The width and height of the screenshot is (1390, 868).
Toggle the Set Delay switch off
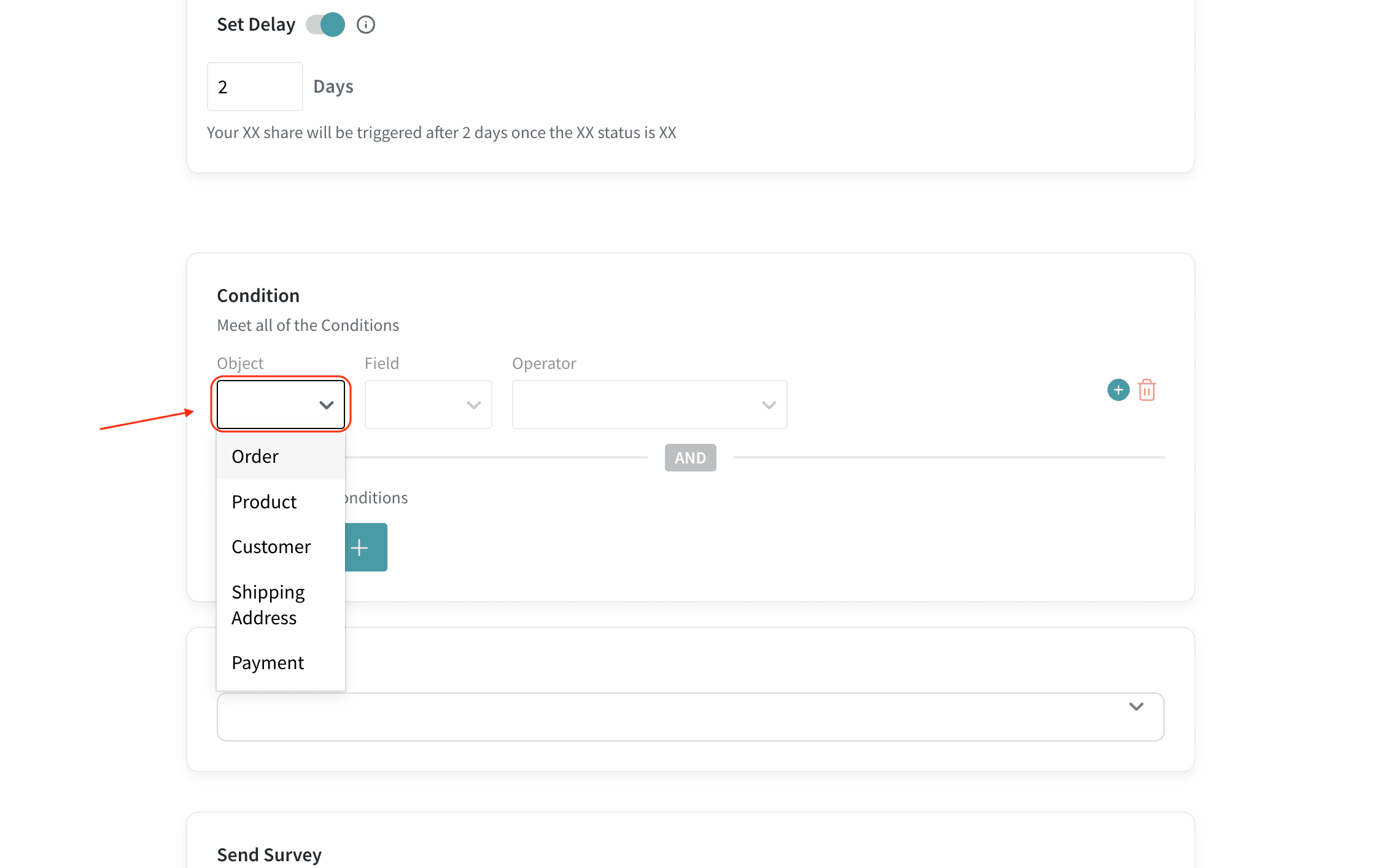(326, 25)
